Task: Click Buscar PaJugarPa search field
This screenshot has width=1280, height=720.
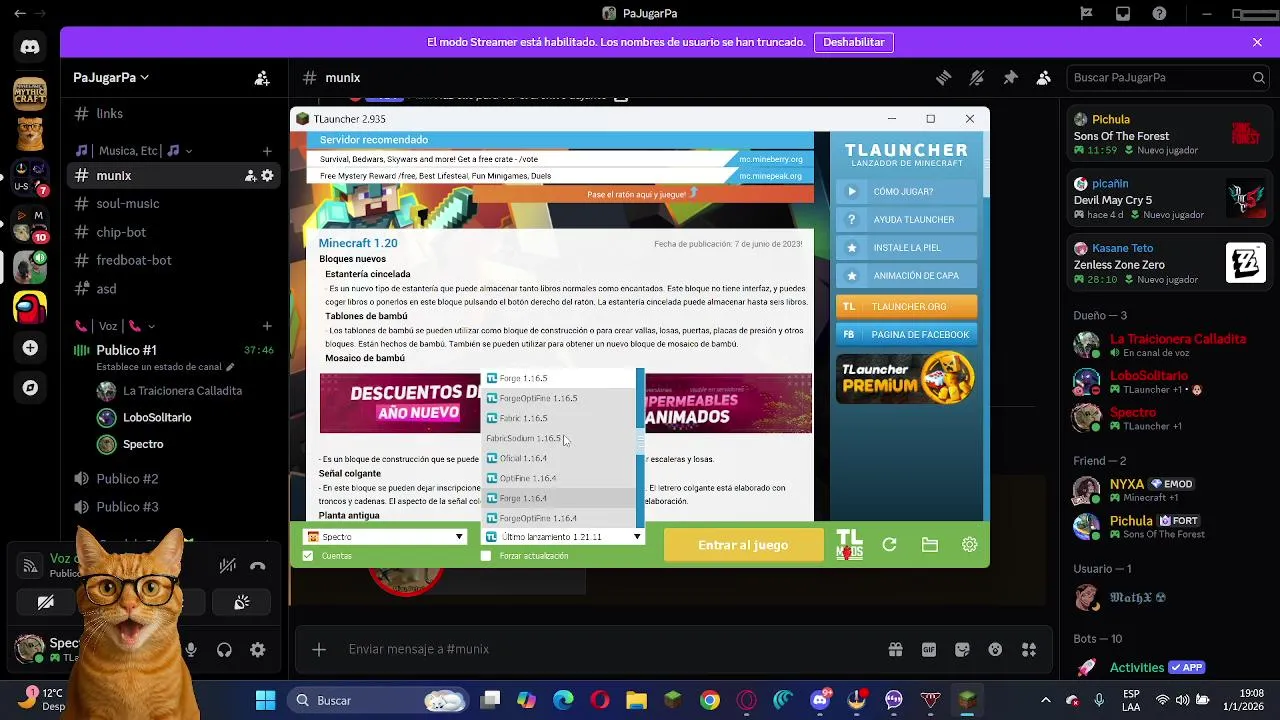Action: [1168, 77]
